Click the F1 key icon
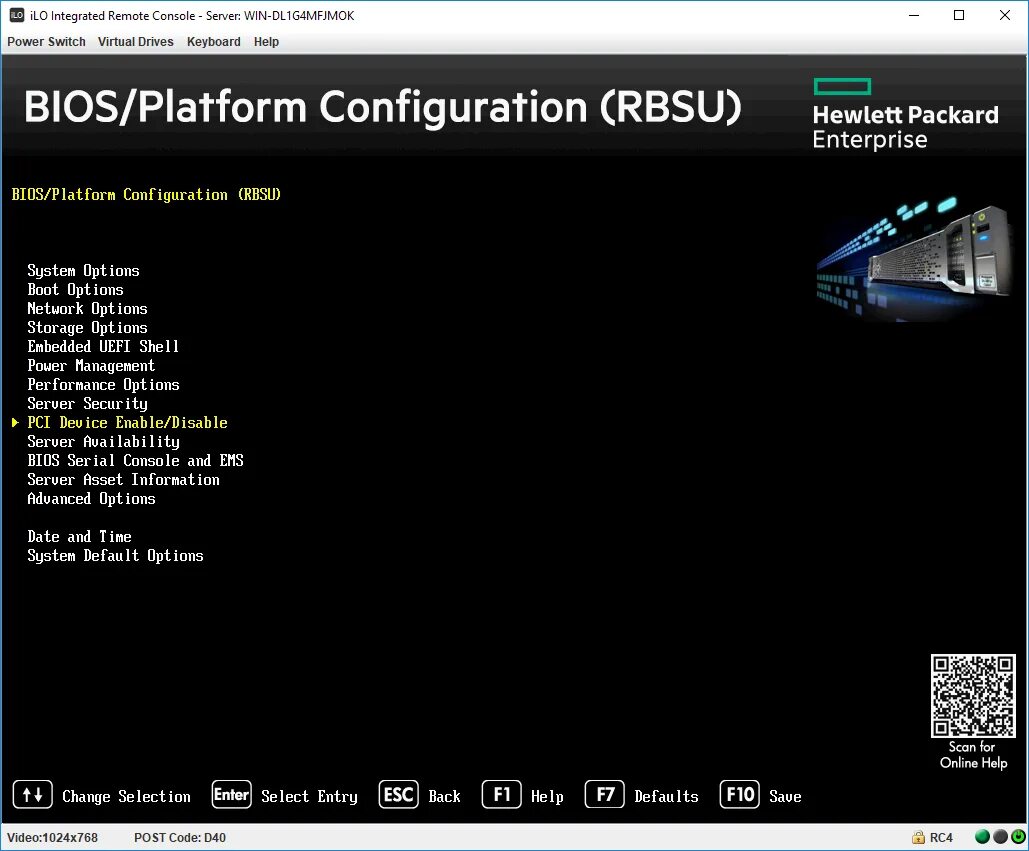 (502, 795)
